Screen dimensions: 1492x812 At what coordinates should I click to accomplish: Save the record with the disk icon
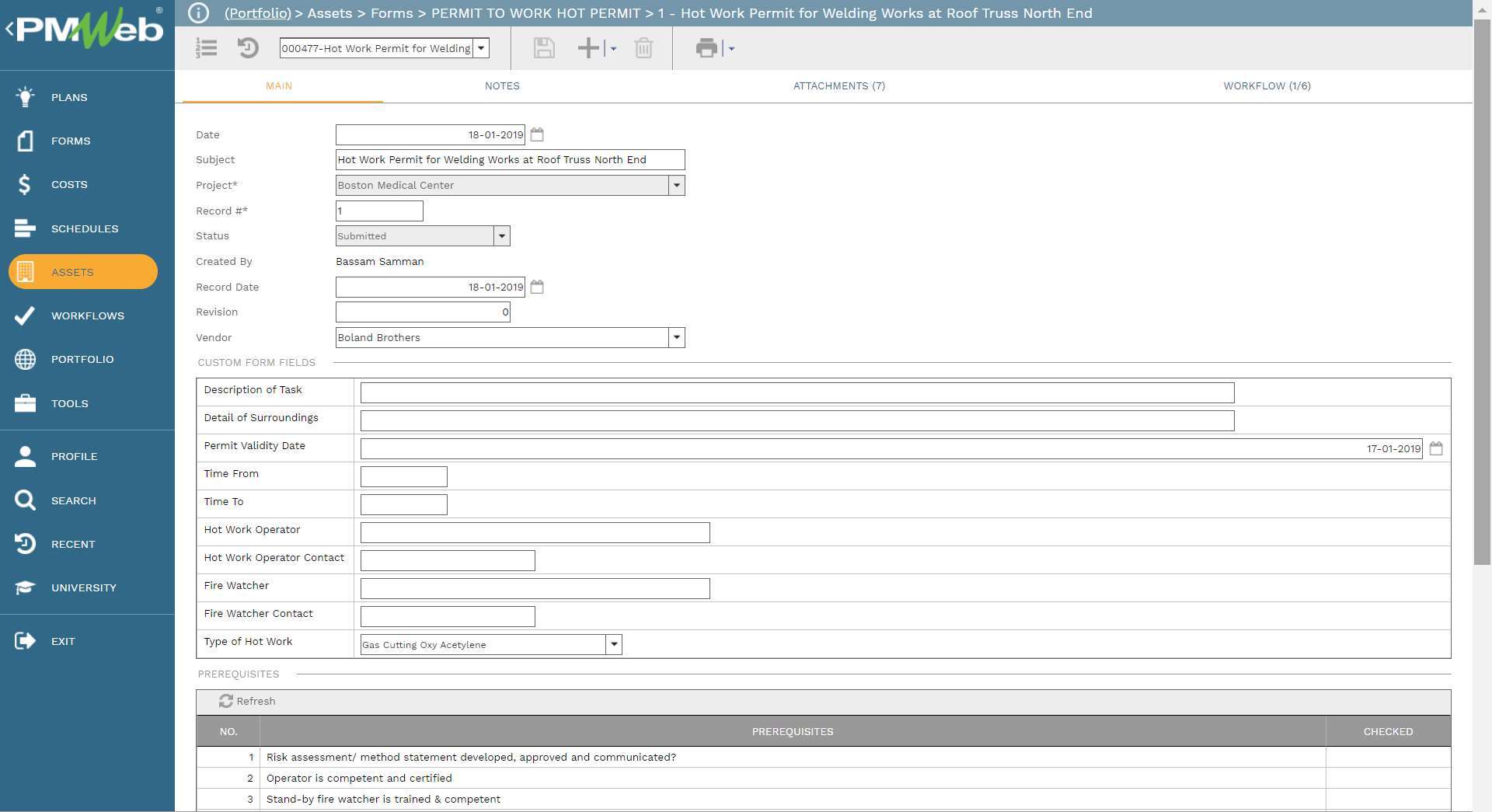coord(544,48)
